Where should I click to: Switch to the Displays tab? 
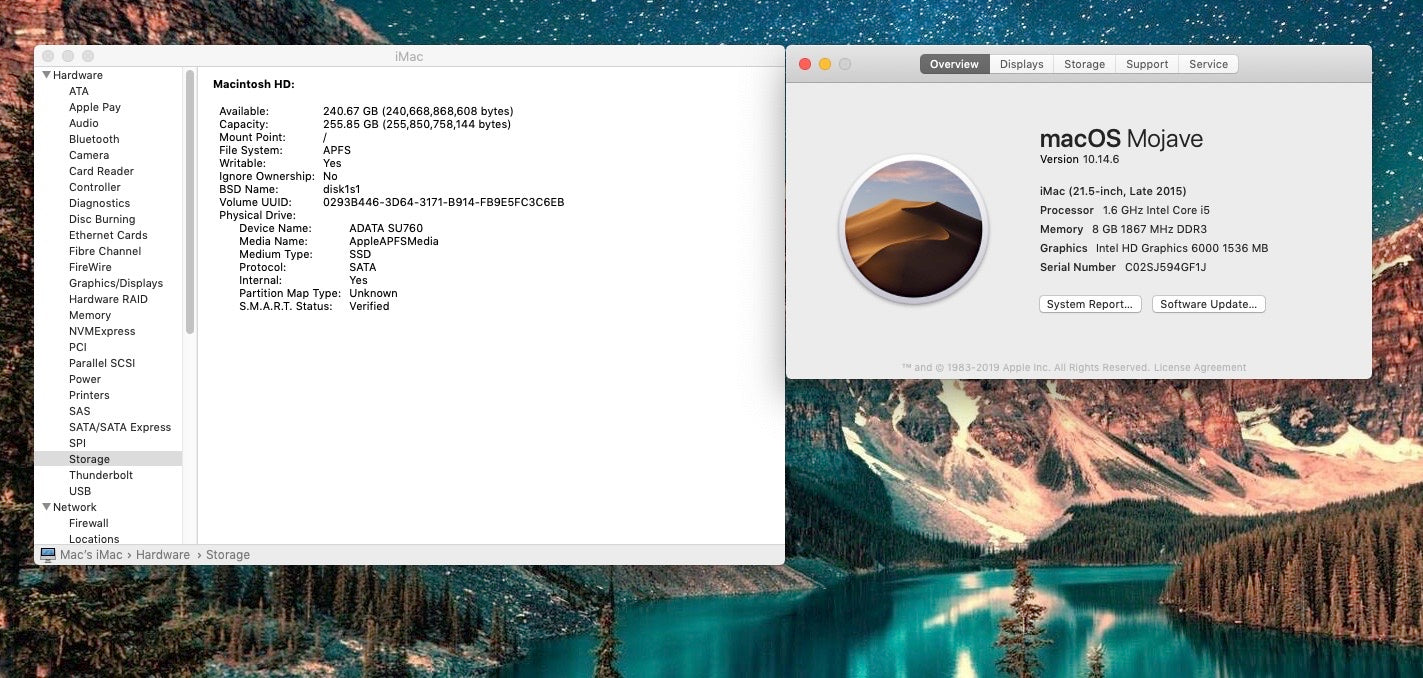[1021, 64]
